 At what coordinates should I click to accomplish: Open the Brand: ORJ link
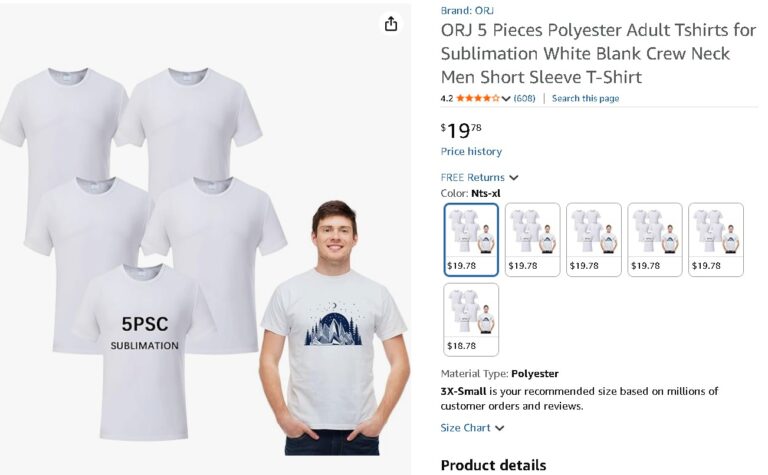468,10
